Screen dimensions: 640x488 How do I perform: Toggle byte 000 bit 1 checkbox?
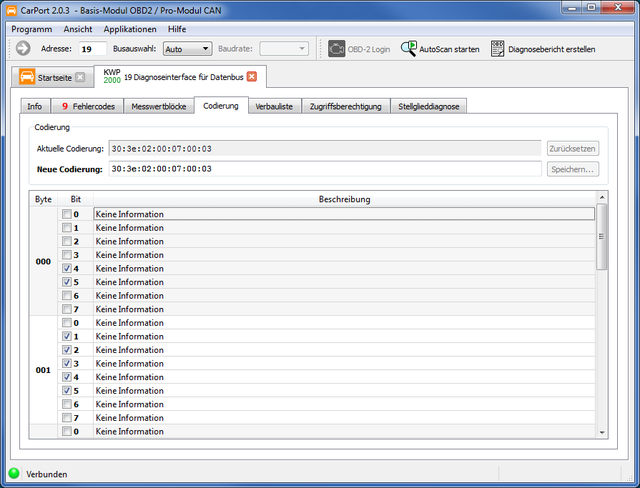point(67,228)
